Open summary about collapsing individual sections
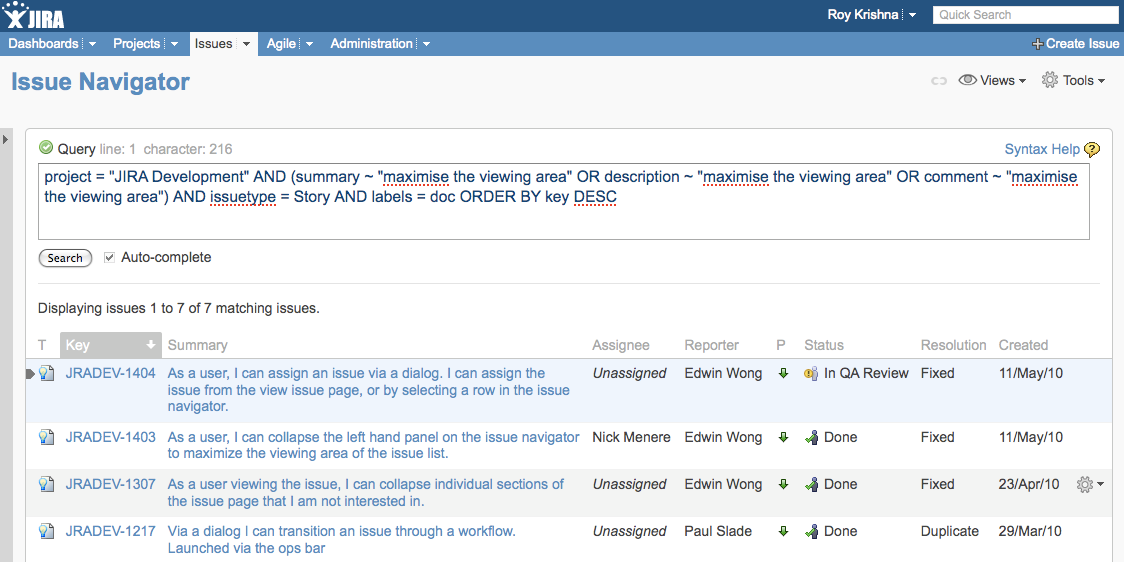The image size is (1124, 562). pyautogui.click(x=366, y=492)
